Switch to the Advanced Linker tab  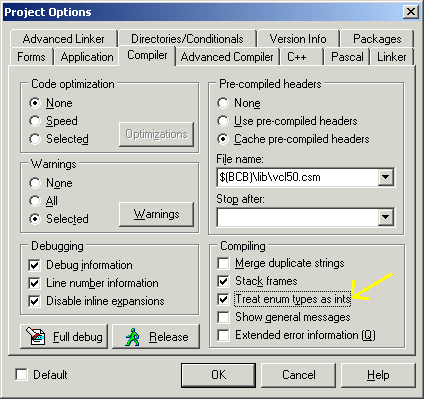tap(64, 39)
